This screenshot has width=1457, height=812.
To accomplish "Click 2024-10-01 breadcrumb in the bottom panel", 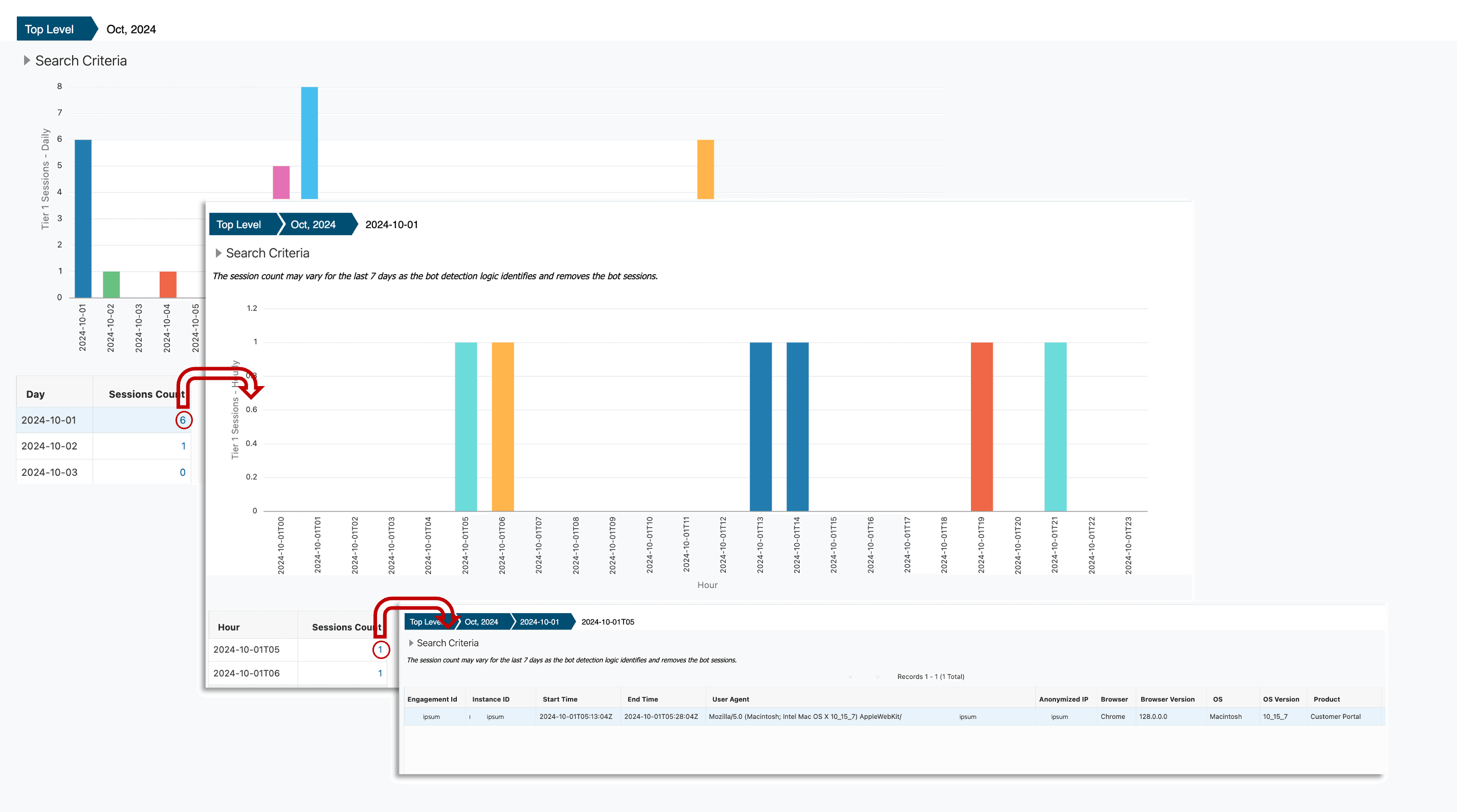I will (x=539, y=621).
